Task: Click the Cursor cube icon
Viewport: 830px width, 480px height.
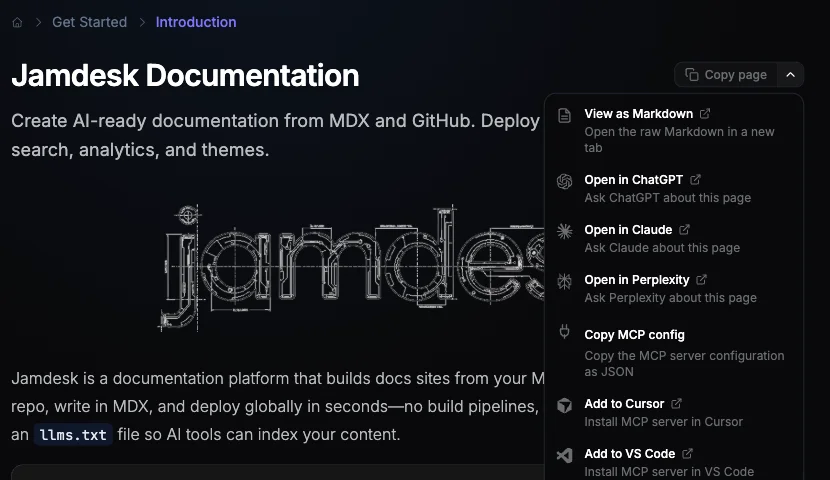Action: [x=565, y=405]
